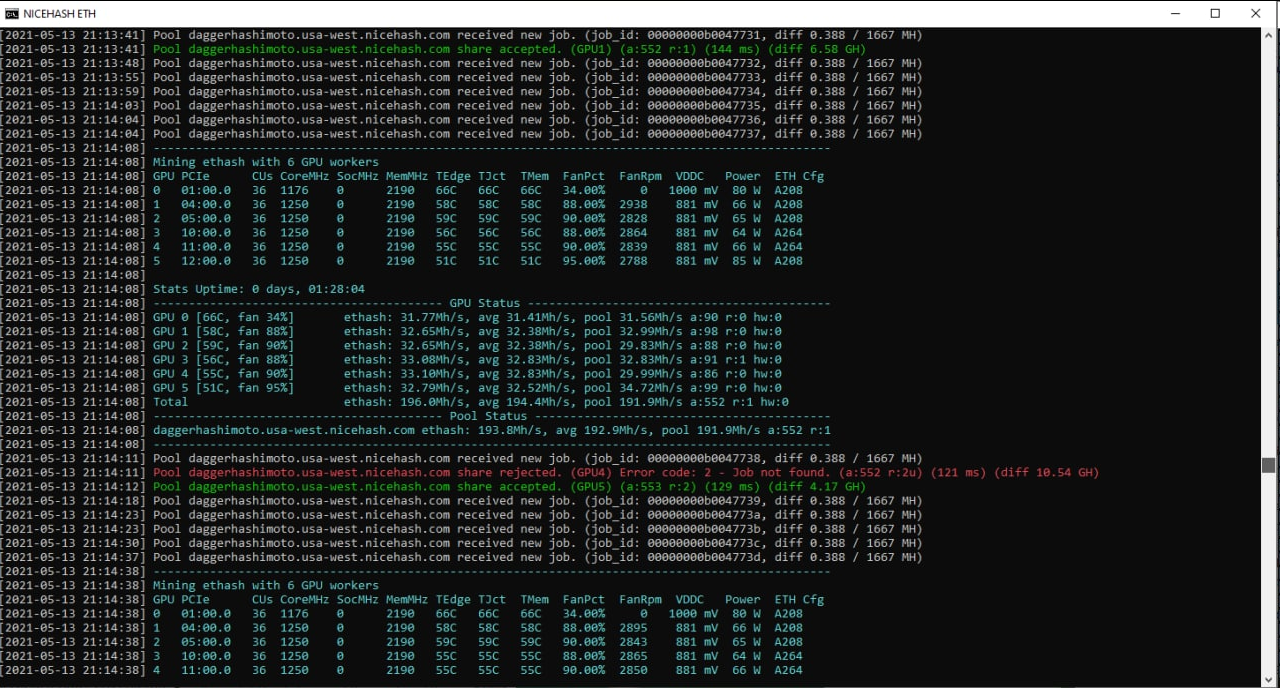Click the FanPct column header in the GPU table
This screenshot has width=1280, height=688.
tap(583, 175)
